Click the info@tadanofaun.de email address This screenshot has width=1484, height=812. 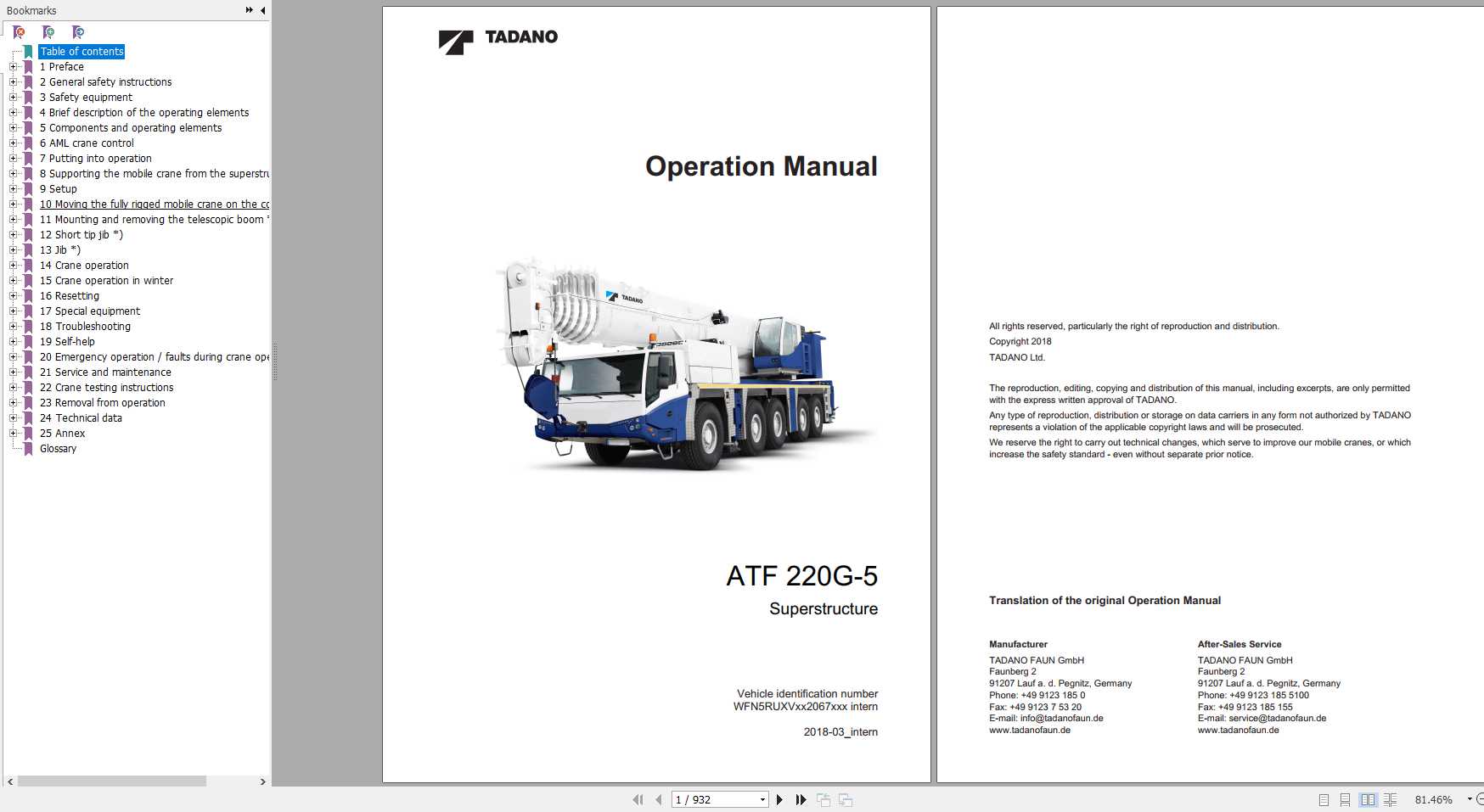pos(1061,719)
